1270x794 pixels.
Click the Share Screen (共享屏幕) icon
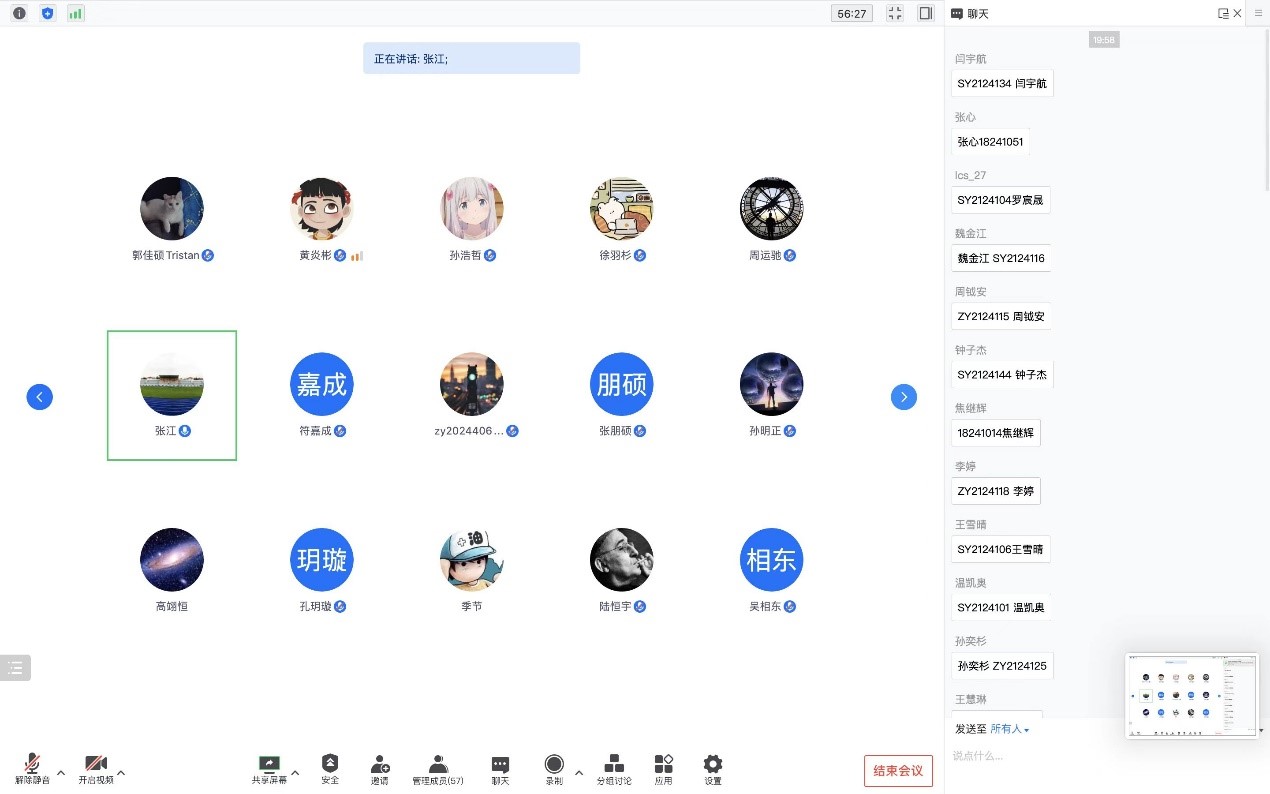coord(268,765)
